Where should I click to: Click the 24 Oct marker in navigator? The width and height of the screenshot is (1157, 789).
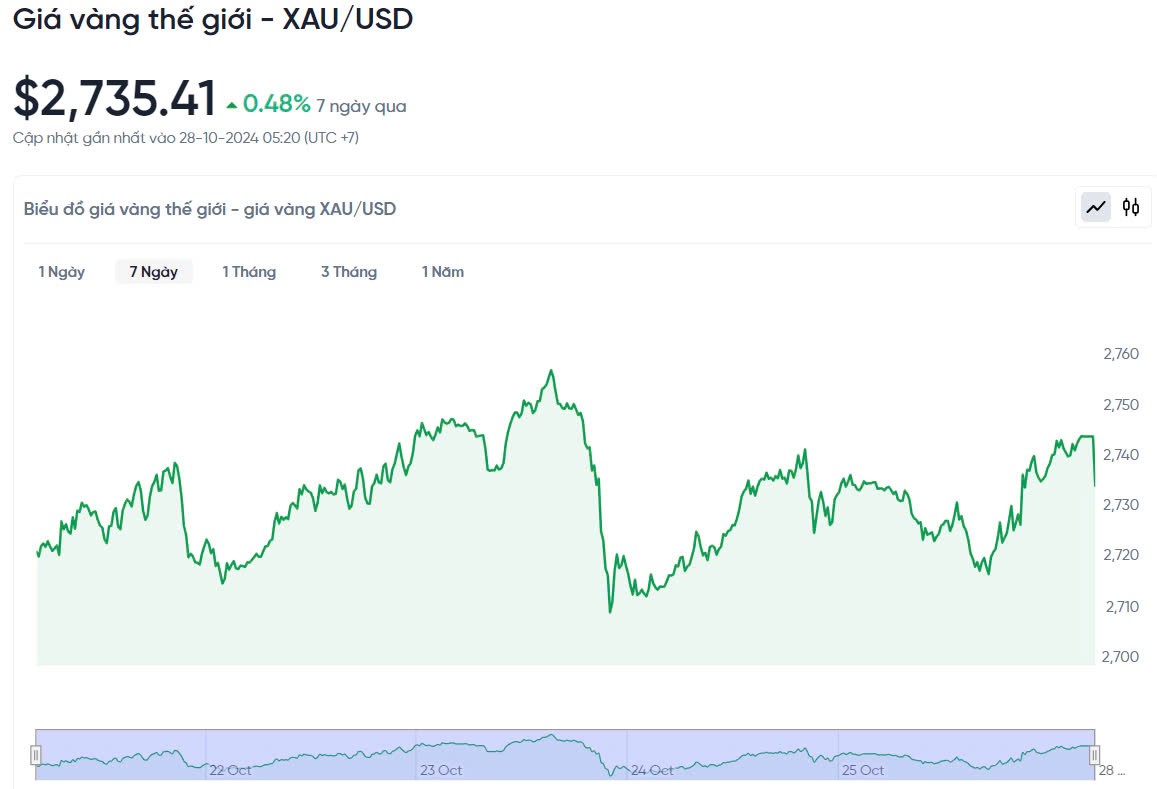(652, 770)
